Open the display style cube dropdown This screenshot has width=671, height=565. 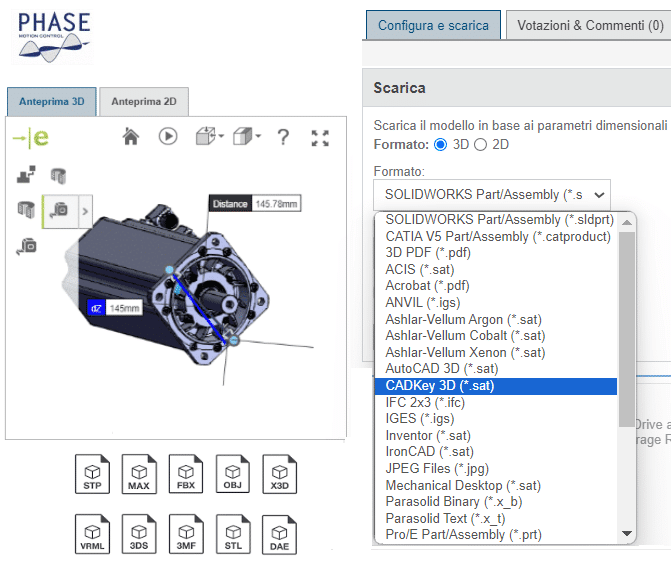(x=247, y=137)
